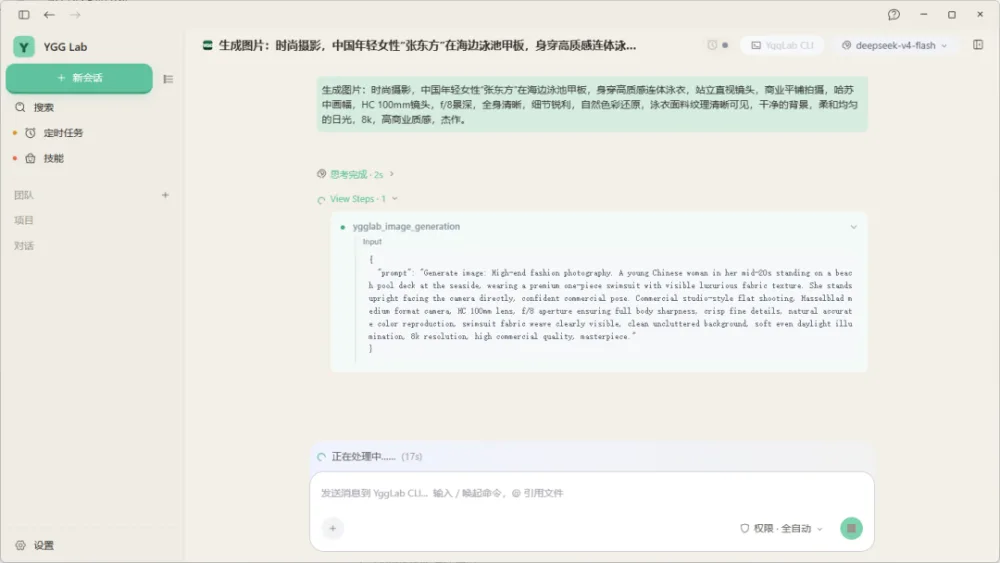Go back with the left arrow

pos(49,15)
